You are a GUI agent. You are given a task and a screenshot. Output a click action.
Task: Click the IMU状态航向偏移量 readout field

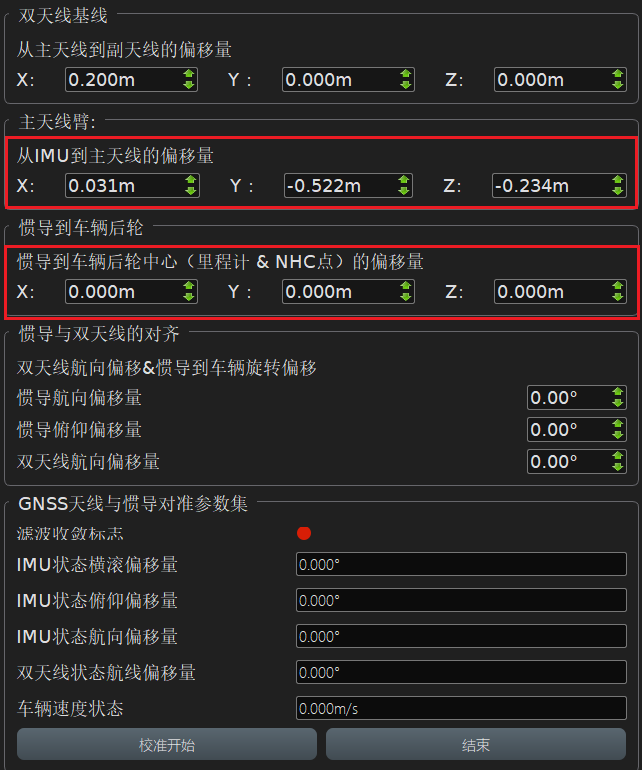point(461,636)
